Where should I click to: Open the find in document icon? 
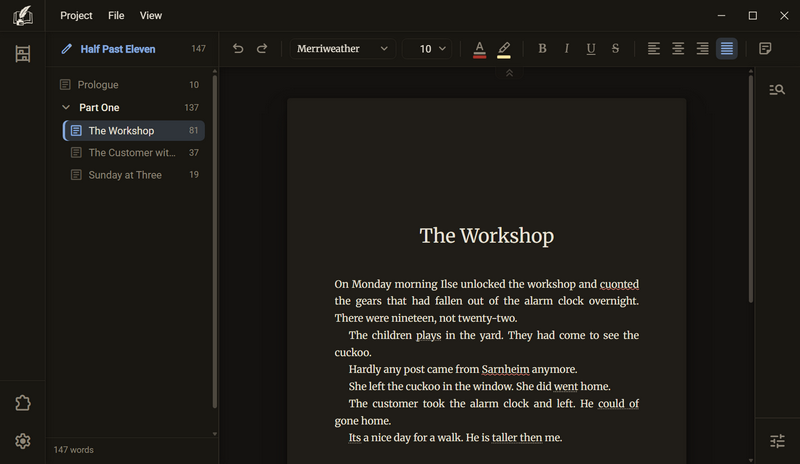click(777, 90)
